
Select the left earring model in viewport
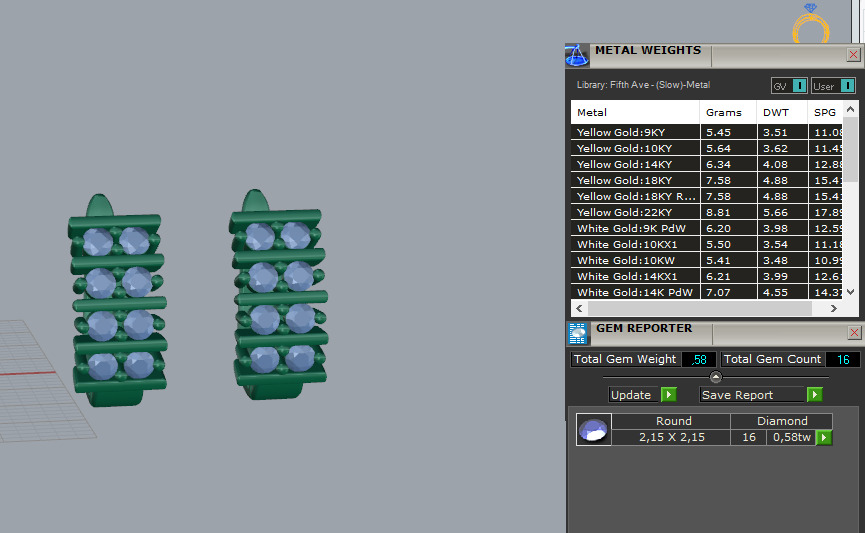pos(118,301)
